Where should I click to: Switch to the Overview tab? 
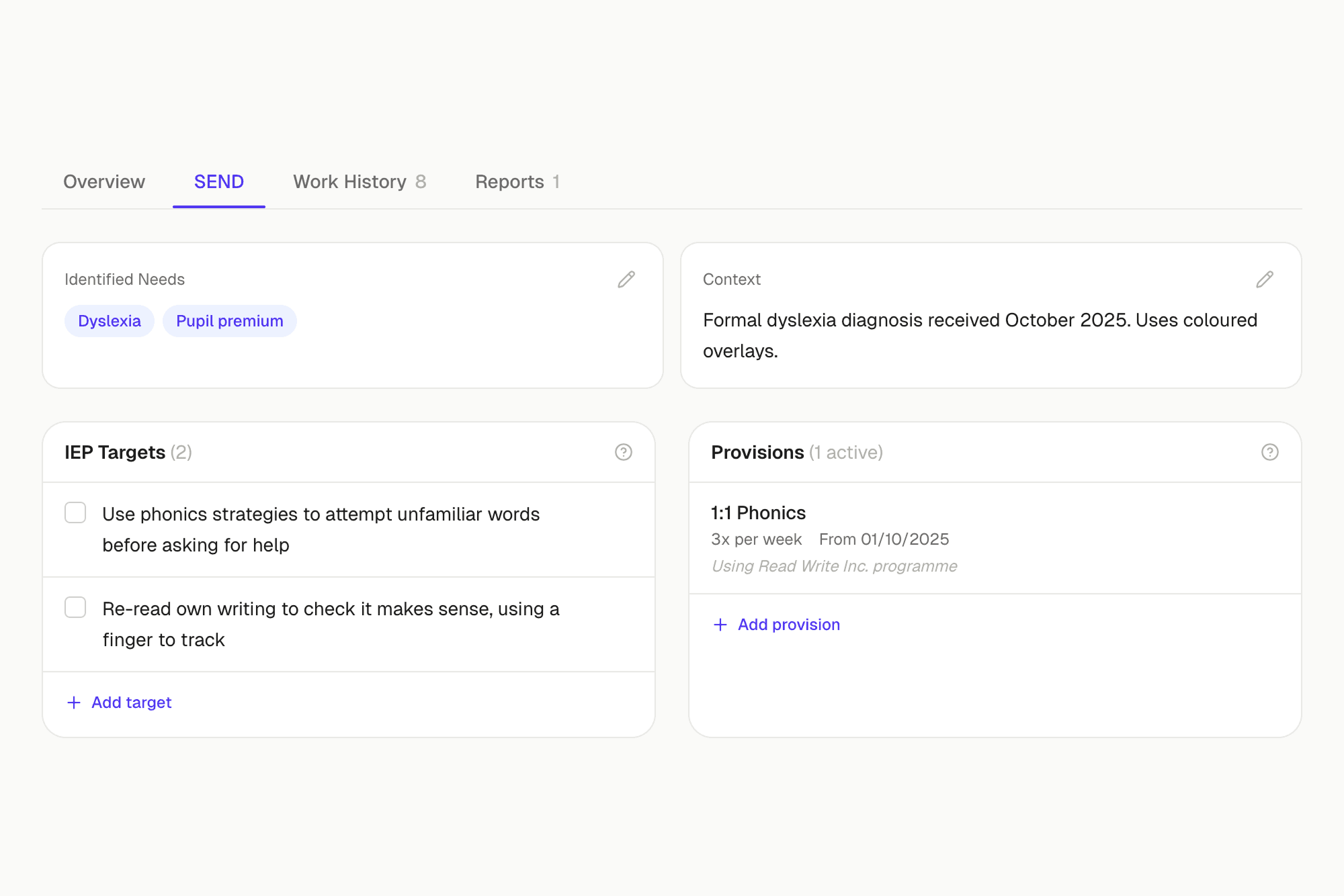coord(103,181)
